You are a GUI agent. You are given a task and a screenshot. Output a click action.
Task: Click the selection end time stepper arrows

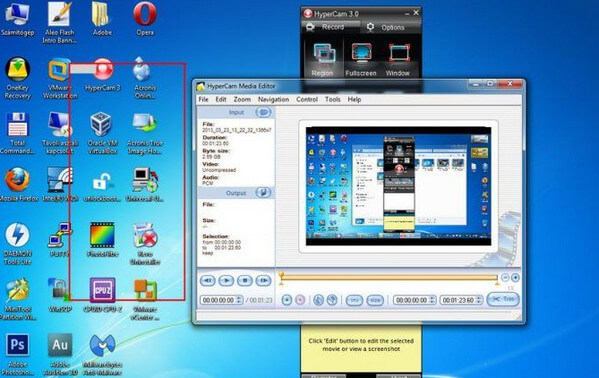(x=479, y=300)
